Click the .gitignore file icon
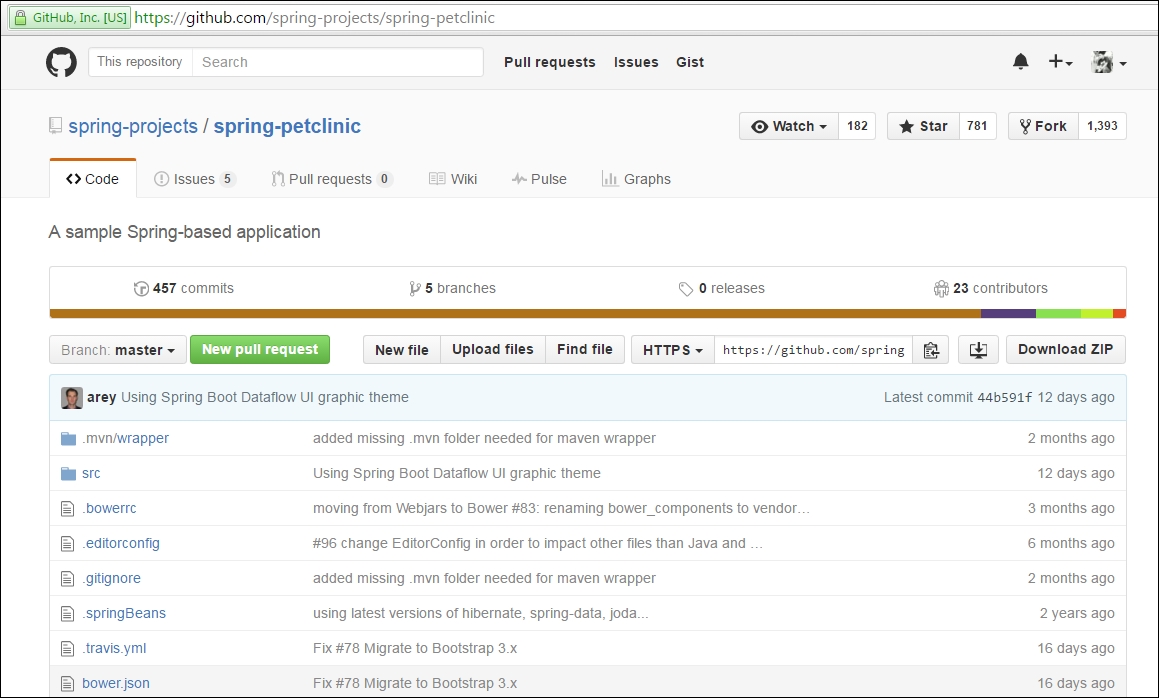1159x698 pixels. 67,578
